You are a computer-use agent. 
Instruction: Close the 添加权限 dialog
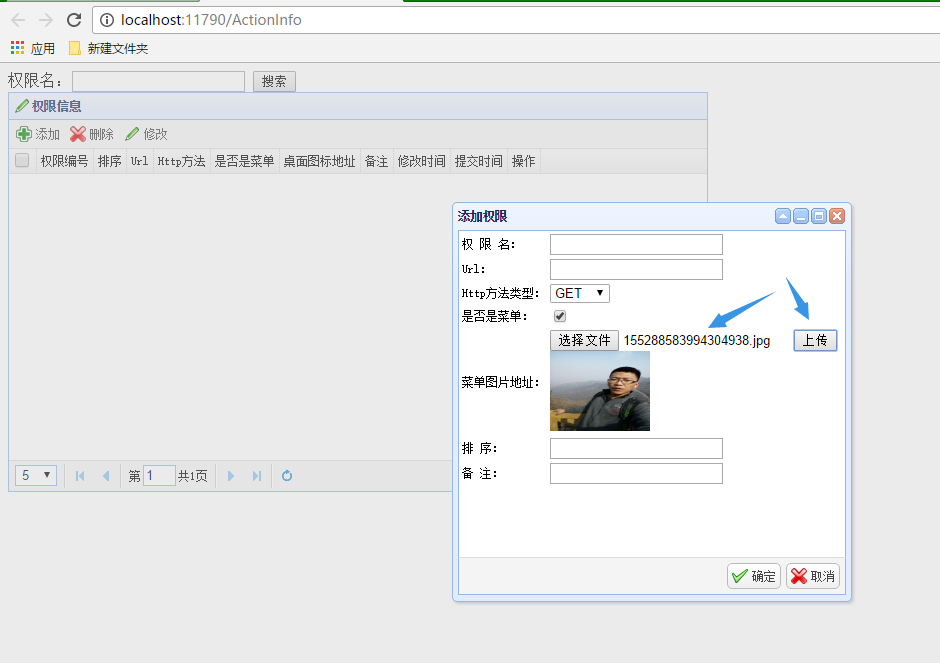point(837,216)
